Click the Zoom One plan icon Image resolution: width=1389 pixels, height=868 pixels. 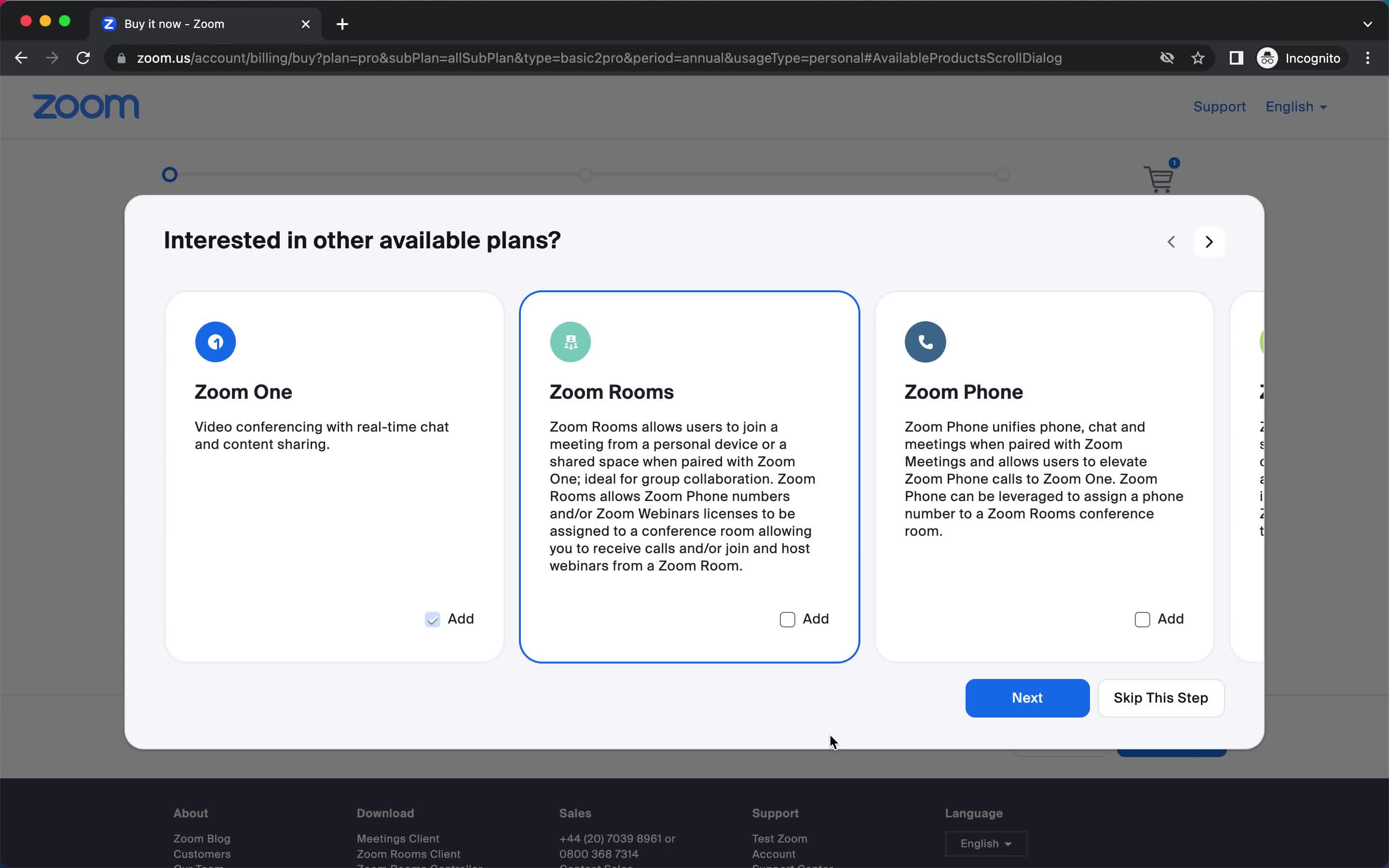click(215, 342)
